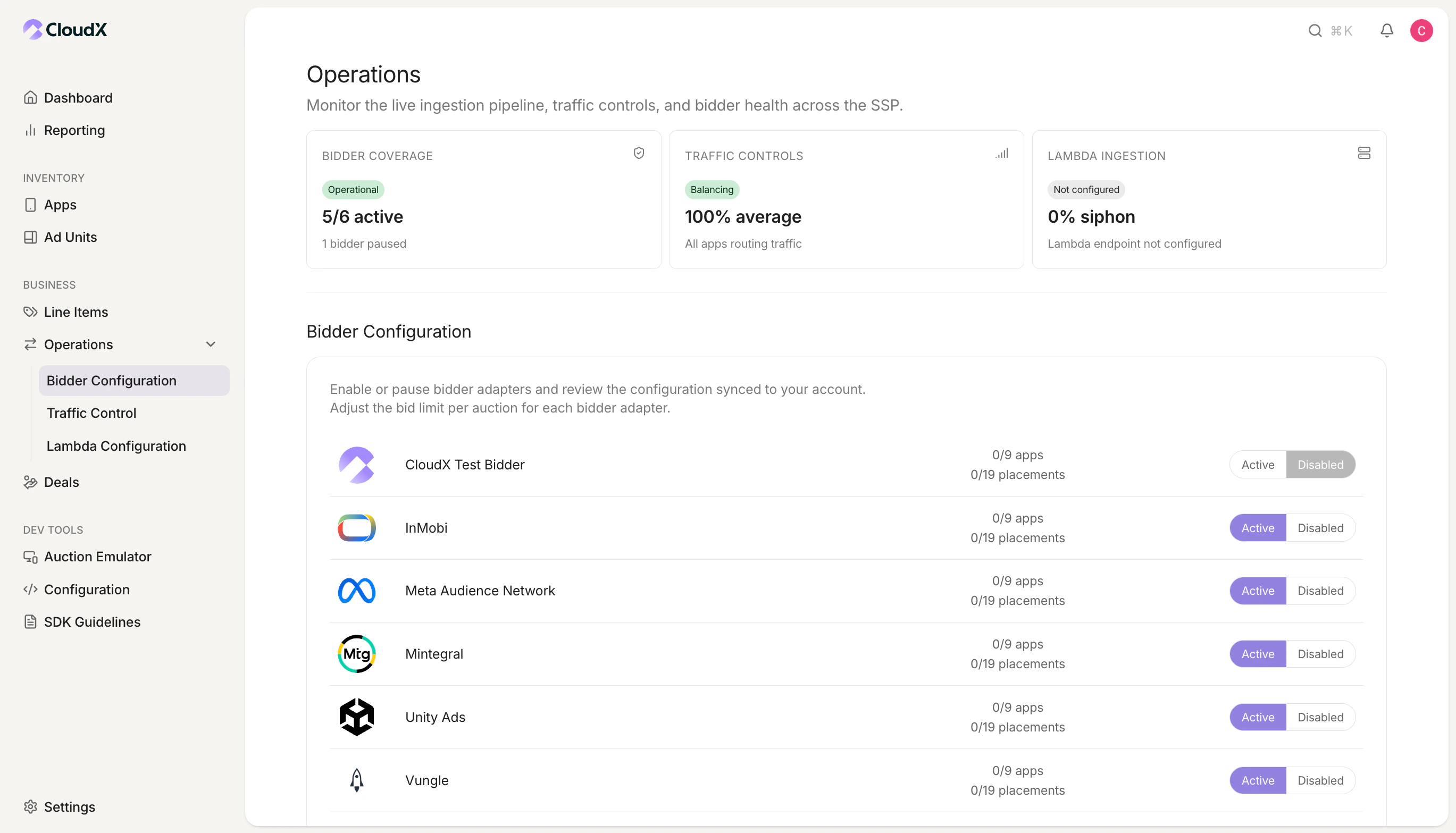Click the Traffic Controls signal icon

tap(1001, 153)
